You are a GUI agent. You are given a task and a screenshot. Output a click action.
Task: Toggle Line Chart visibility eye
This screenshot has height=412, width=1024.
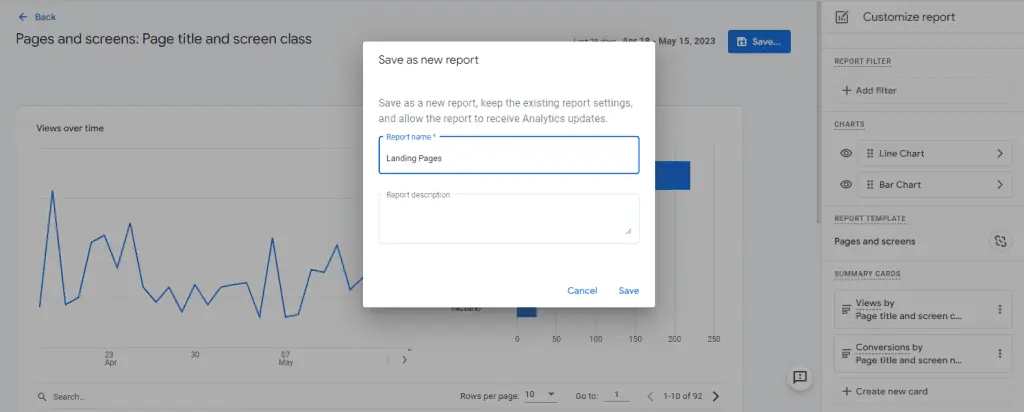(x=845, y=154)
